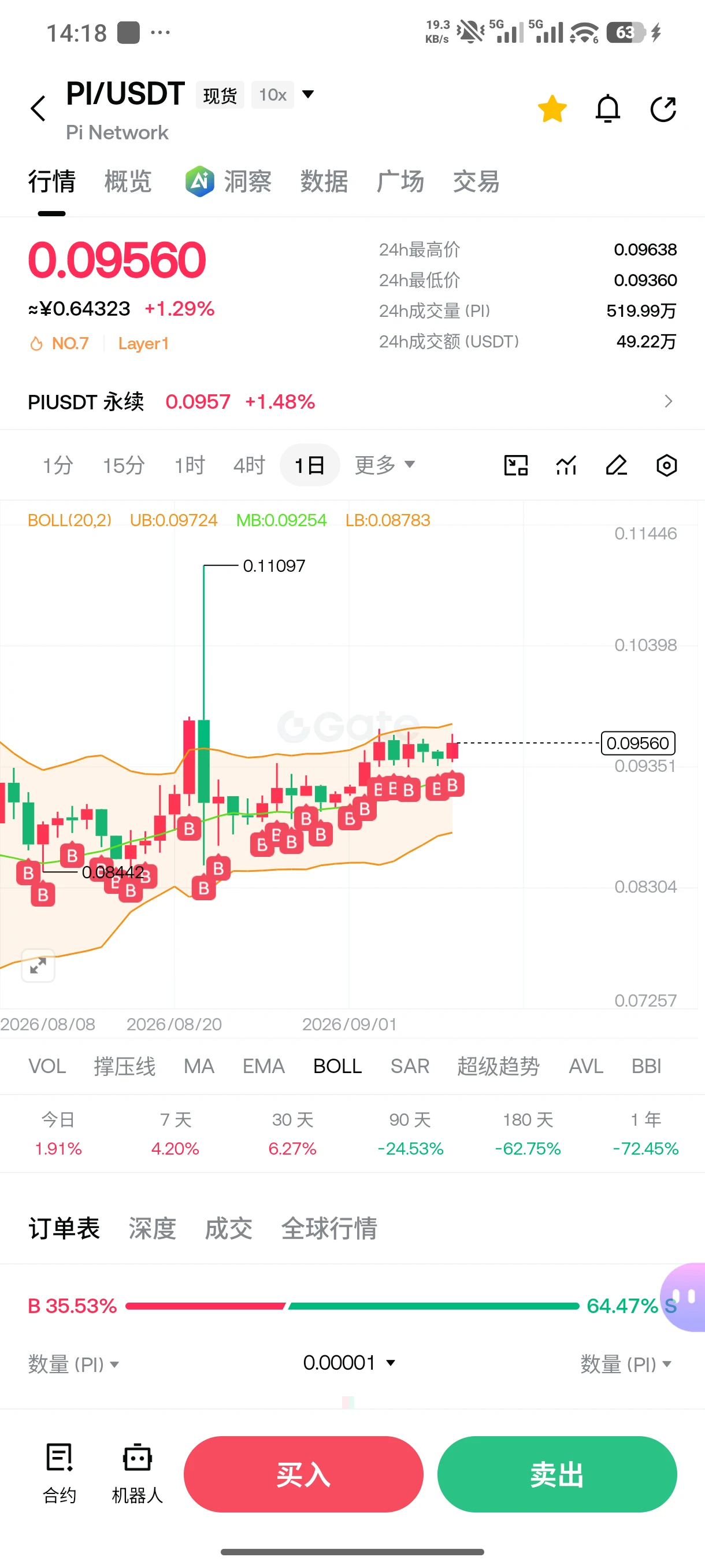Switch to 深度 depth tab
705x1568 pixels.
pyautogui.click(x=152, y=1229)
